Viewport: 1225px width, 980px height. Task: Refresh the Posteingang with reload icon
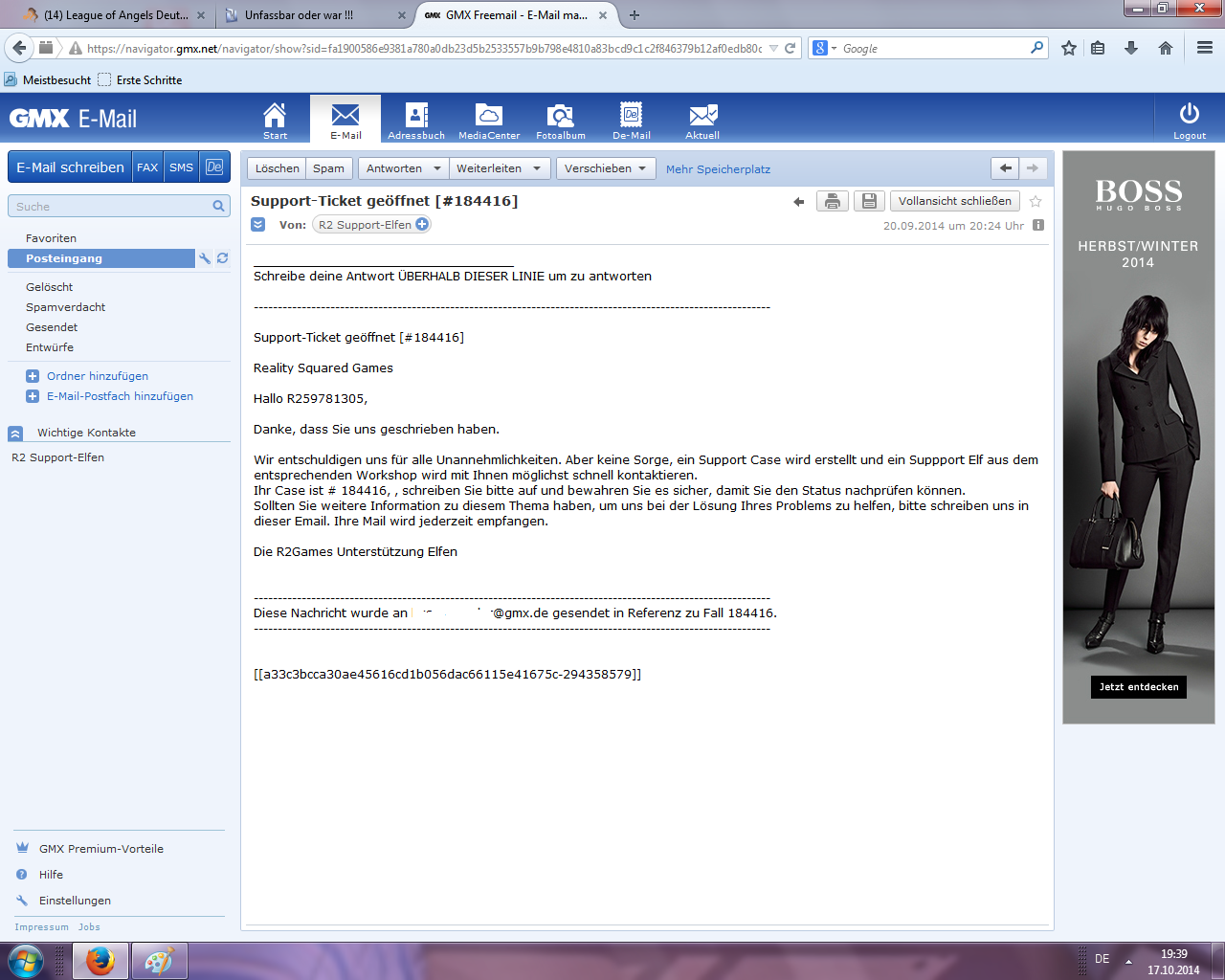(222, 258)
